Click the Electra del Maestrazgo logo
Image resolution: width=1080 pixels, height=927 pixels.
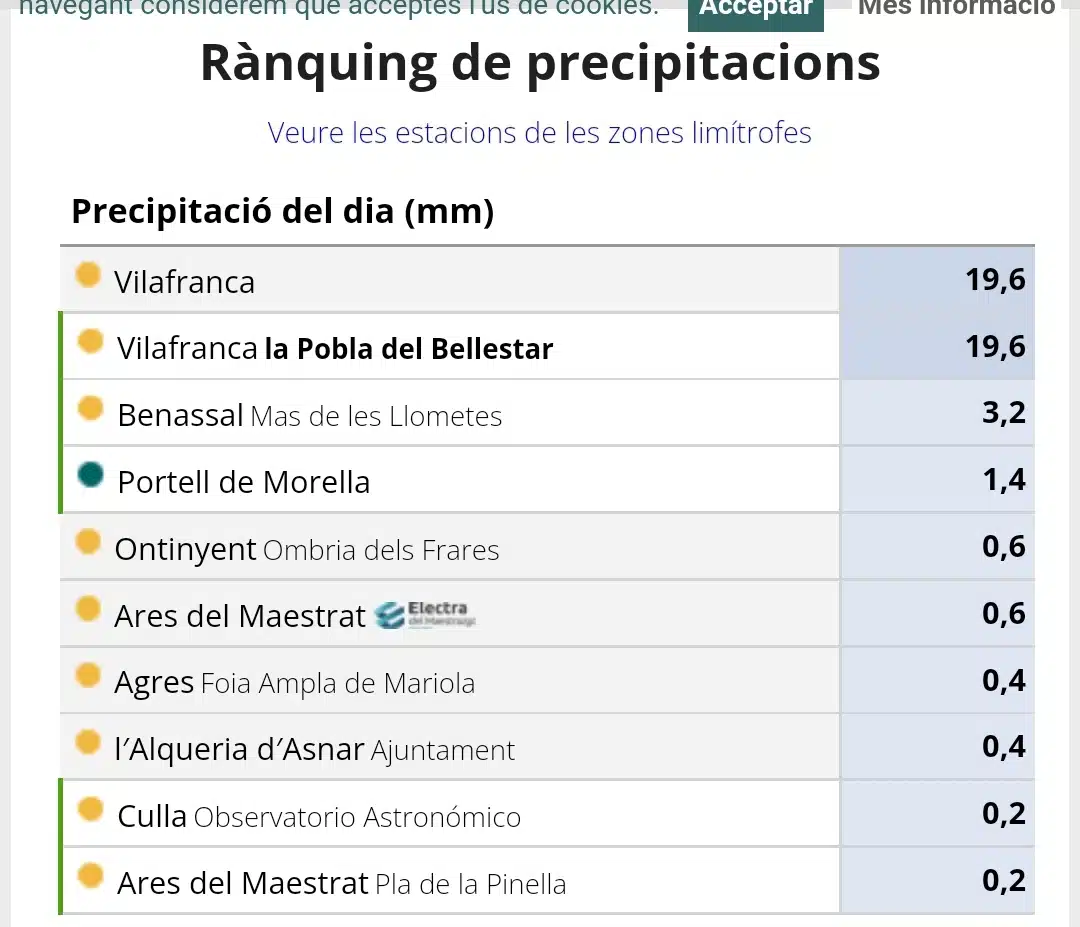coord(426,614)
